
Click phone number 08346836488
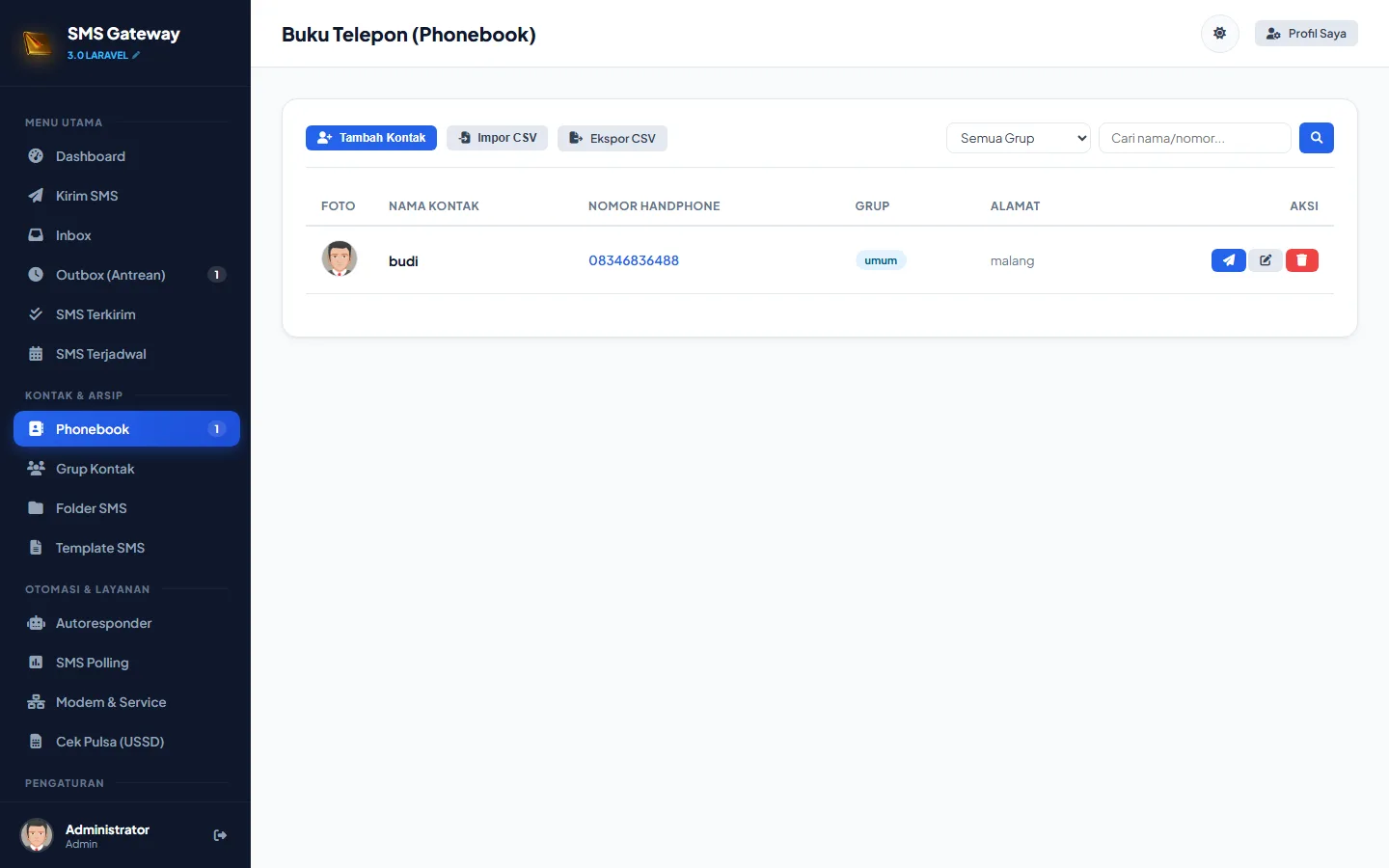[634, 260]
